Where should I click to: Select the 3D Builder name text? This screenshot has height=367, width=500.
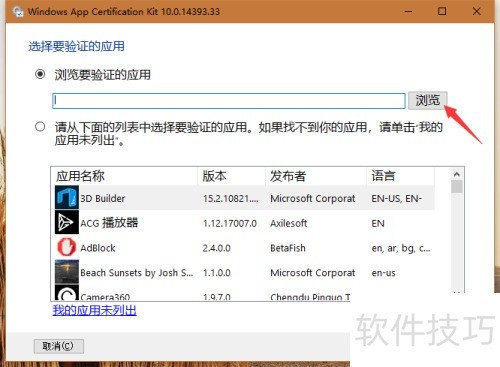coord(103,198)
